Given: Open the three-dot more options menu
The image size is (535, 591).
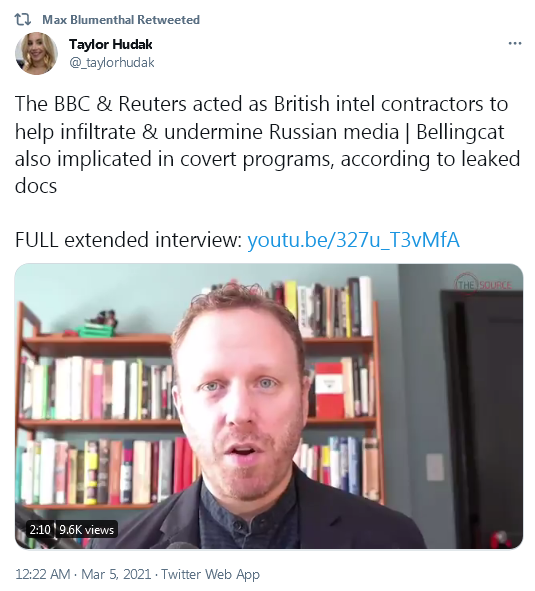Looking at the screenshot, I should point(515,44).
